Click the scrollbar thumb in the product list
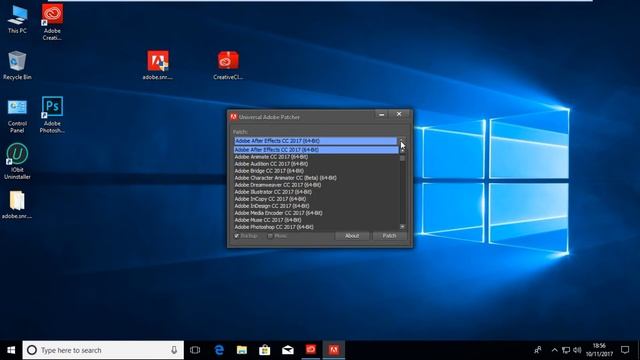 click(x=402, y=158)
